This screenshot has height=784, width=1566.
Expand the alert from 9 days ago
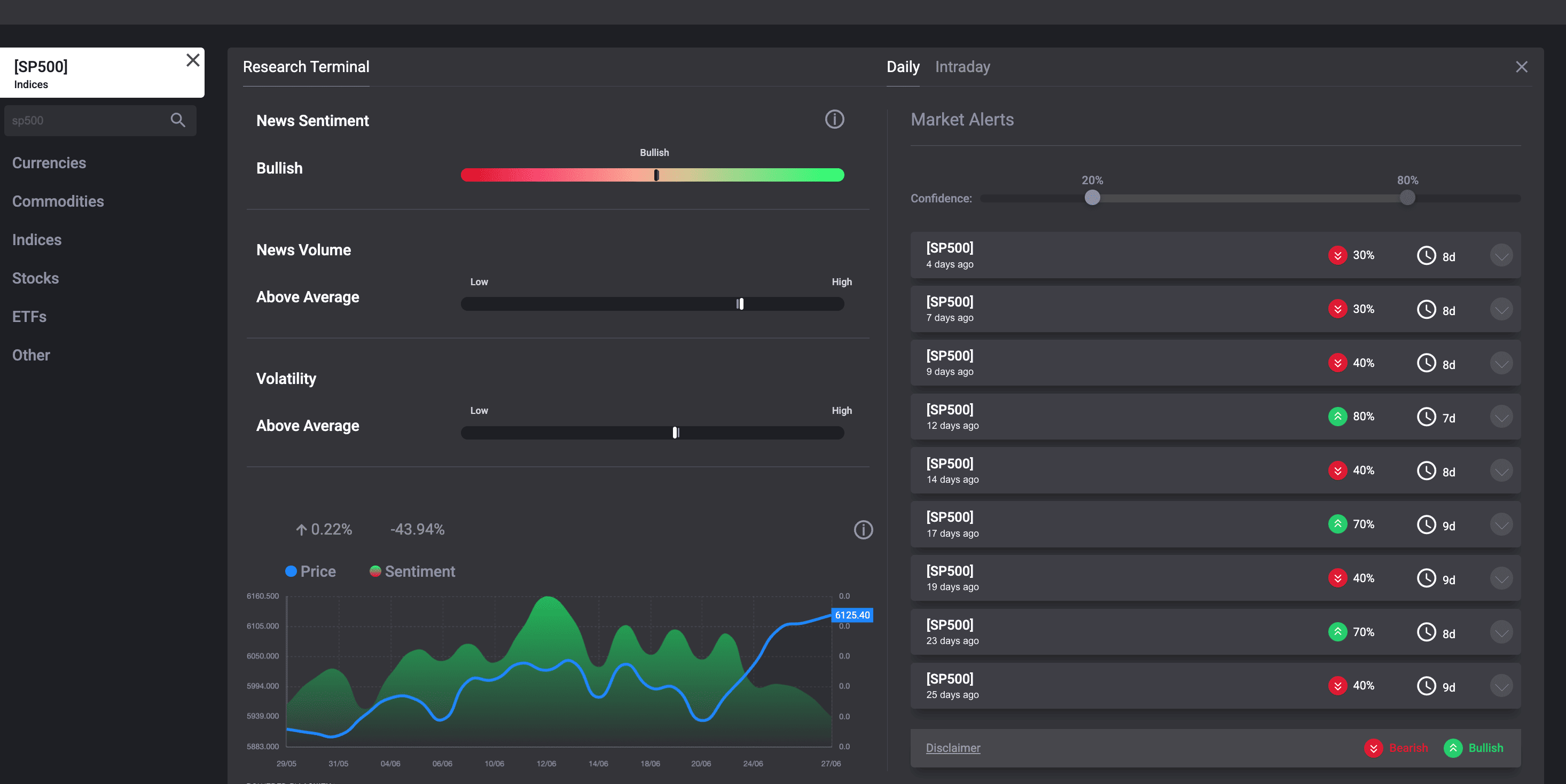tap(1501, 363)
